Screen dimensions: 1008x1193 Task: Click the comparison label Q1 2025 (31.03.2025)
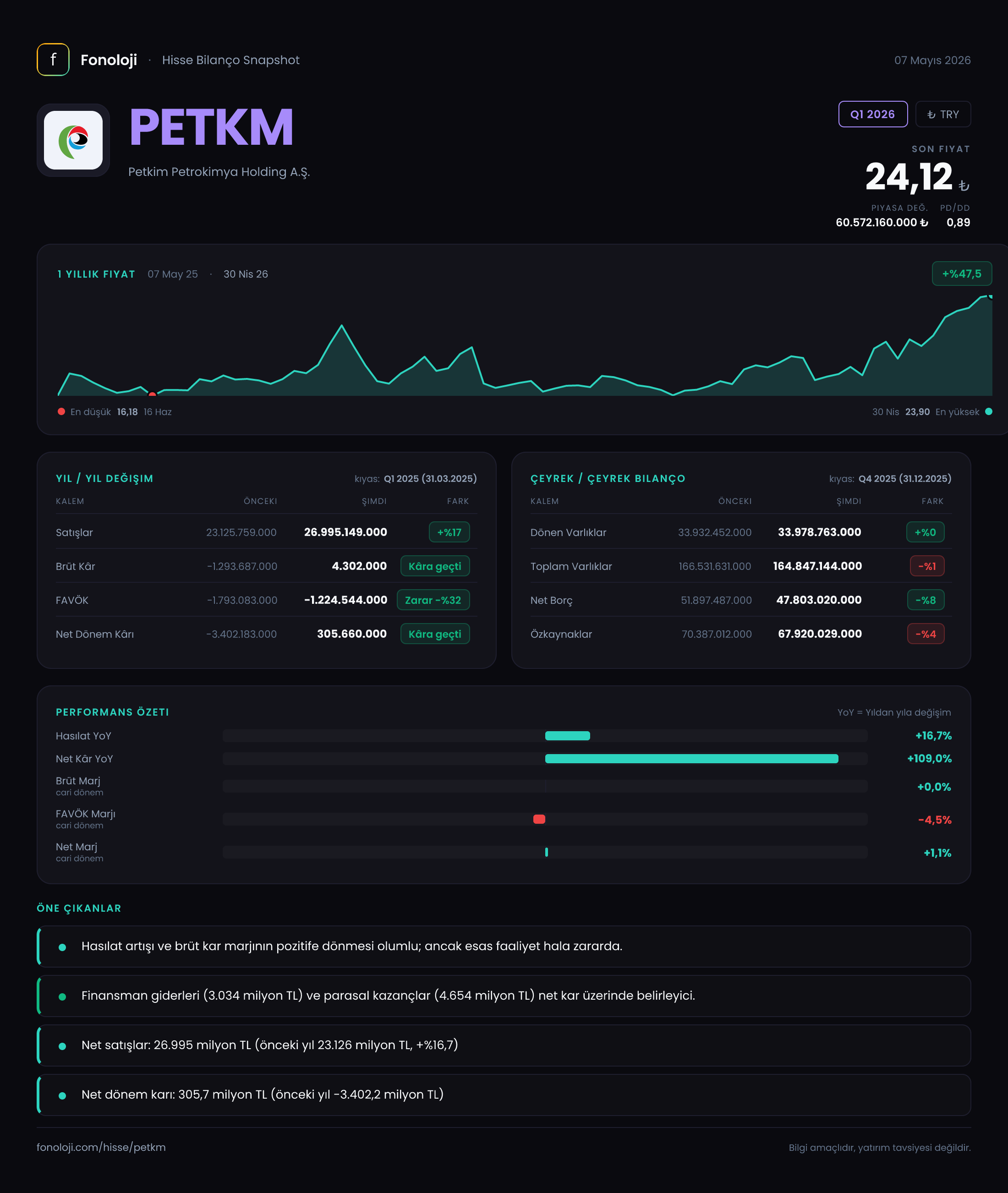430,479
